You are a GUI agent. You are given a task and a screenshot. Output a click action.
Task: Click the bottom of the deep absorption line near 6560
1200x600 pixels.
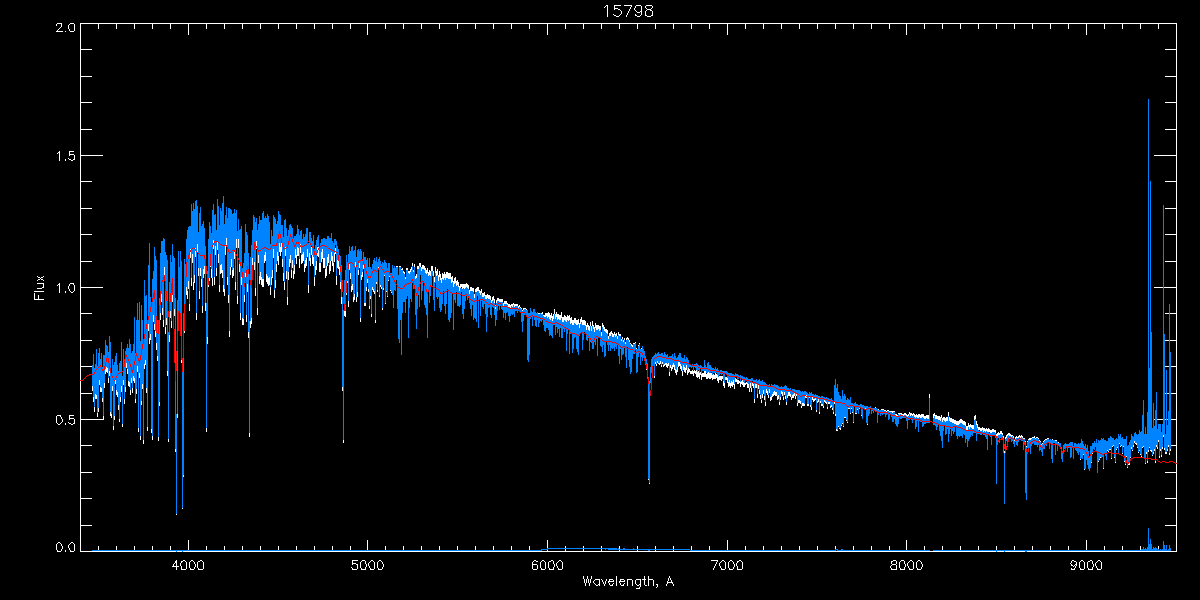649,481
